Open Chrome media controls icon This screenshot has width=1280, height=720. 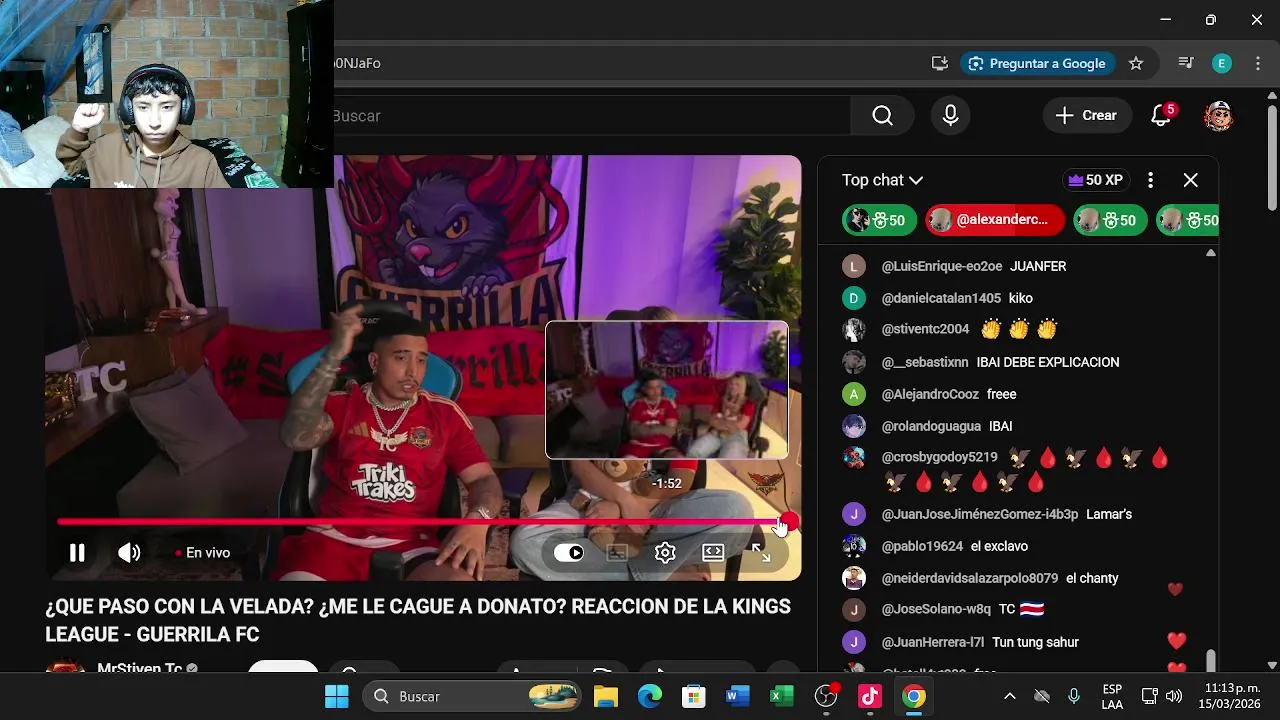[x=1186, y=63]
